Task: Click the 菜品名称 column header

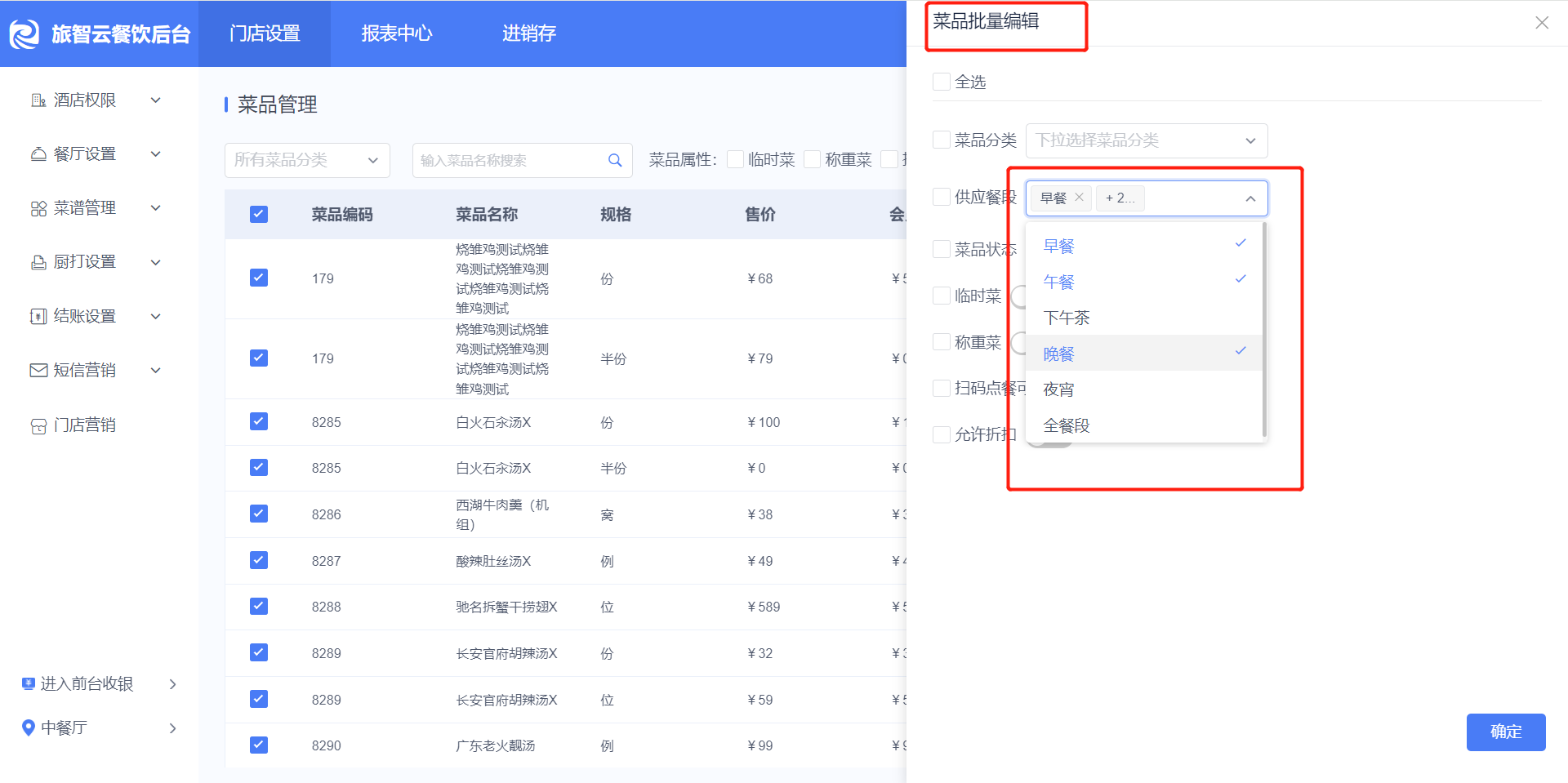Action: click(x=487, y=214)
